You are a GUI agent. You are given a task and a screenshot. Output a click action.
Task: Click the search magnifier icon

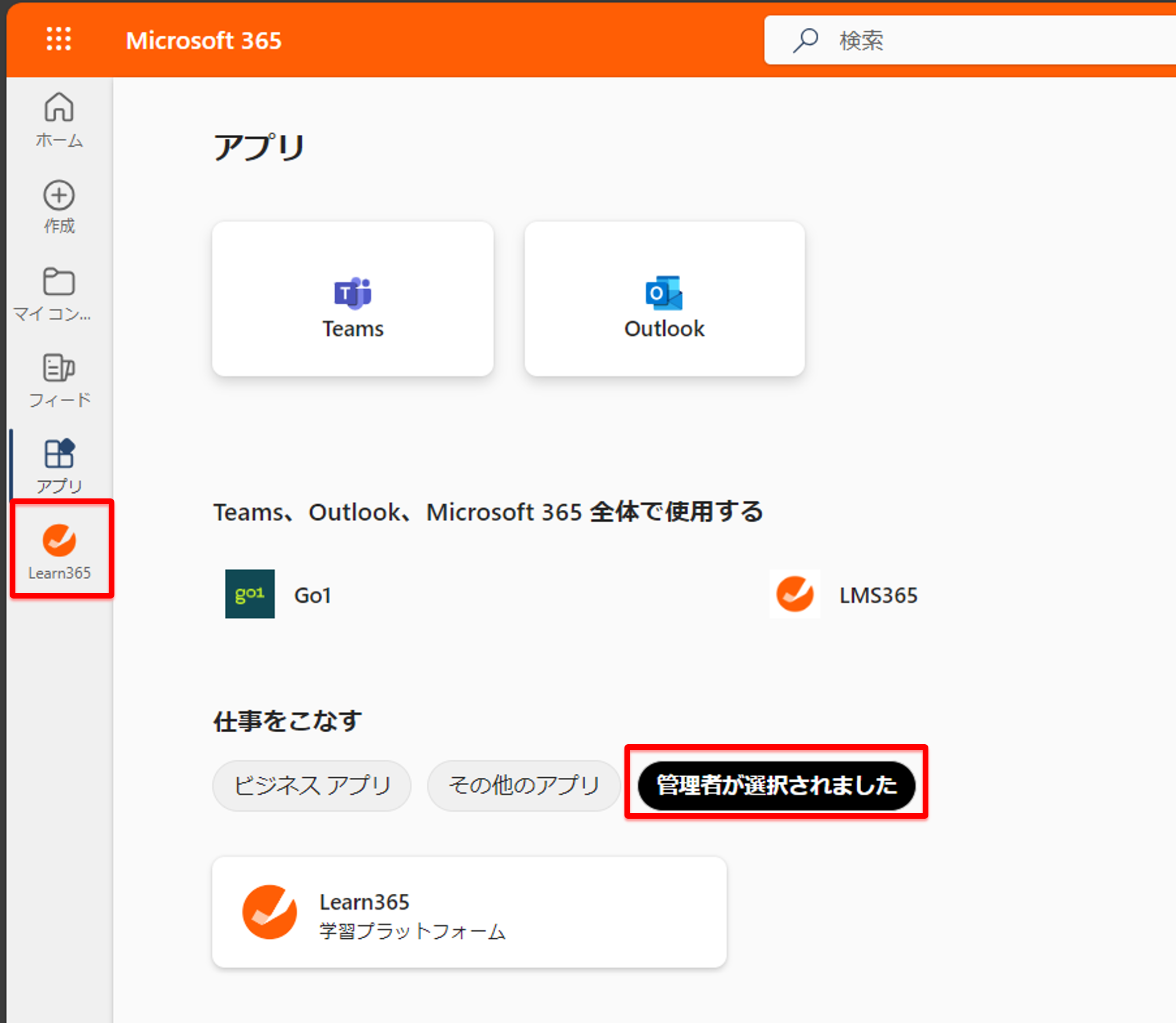pos(805,40)
